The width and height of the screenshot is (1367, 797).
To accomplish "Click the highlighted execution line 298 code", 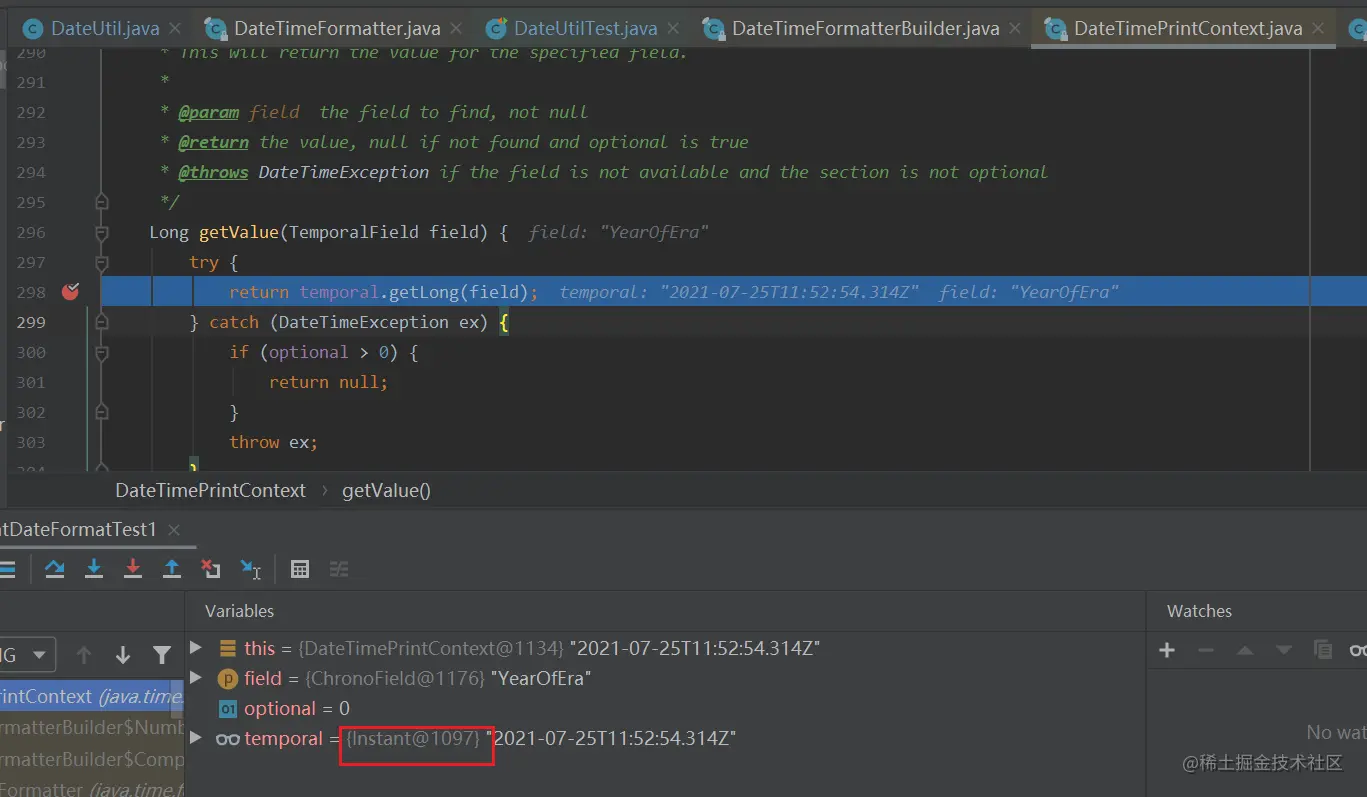I will tap(384, 292).
